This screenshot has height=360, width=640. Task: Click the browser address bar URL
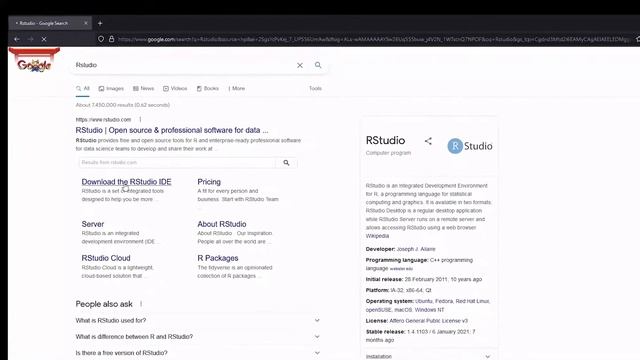click(x=373, y=39)
